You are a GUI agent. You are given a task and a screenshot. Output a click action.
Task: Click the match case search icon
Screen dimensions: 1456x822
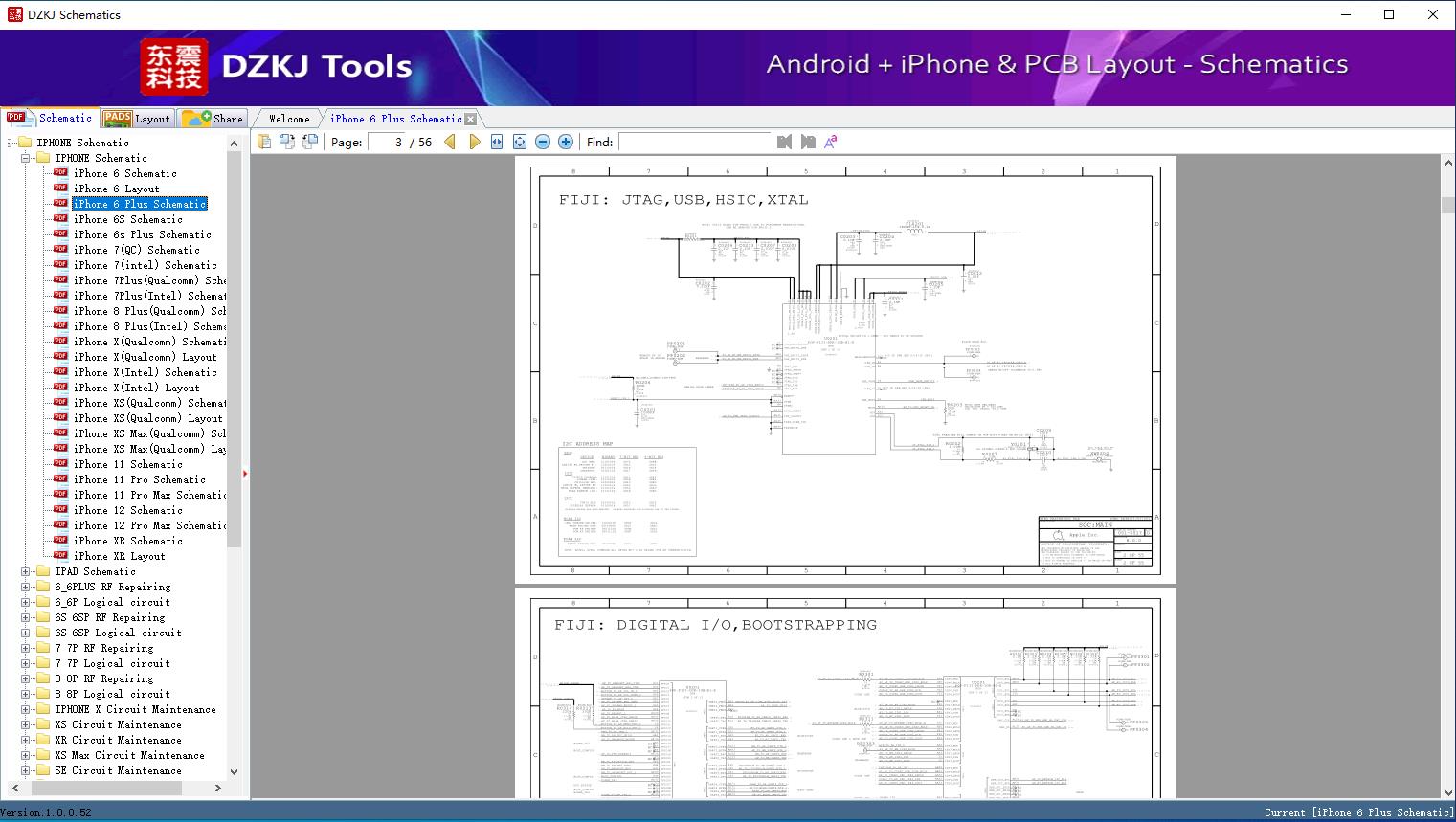click(831, 142)
